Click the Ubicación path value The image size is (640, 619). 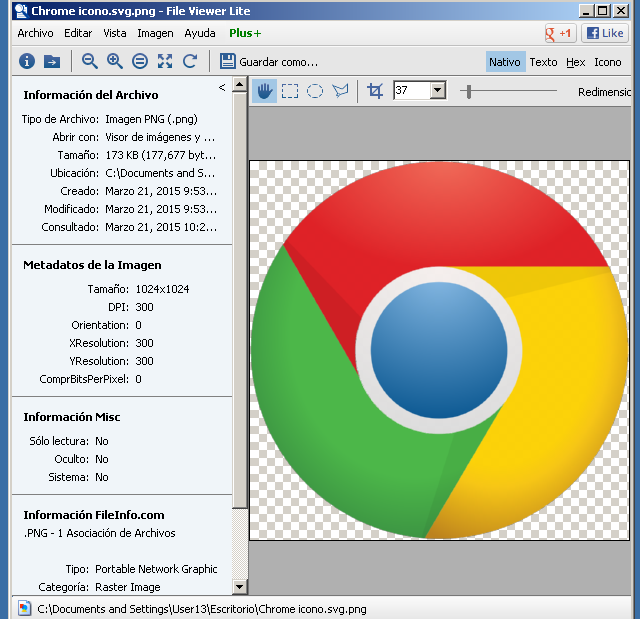click(160, 173)
